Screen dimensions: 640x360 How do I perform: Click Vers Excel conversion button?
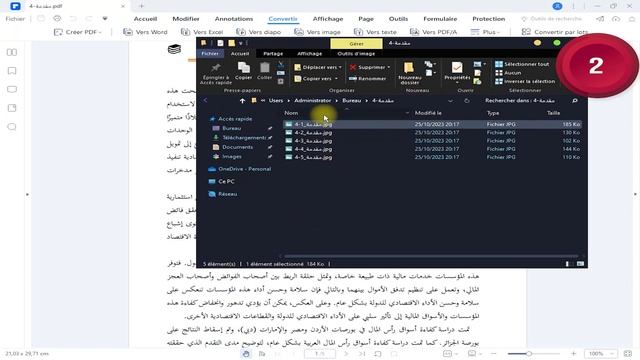coord(202,32)
